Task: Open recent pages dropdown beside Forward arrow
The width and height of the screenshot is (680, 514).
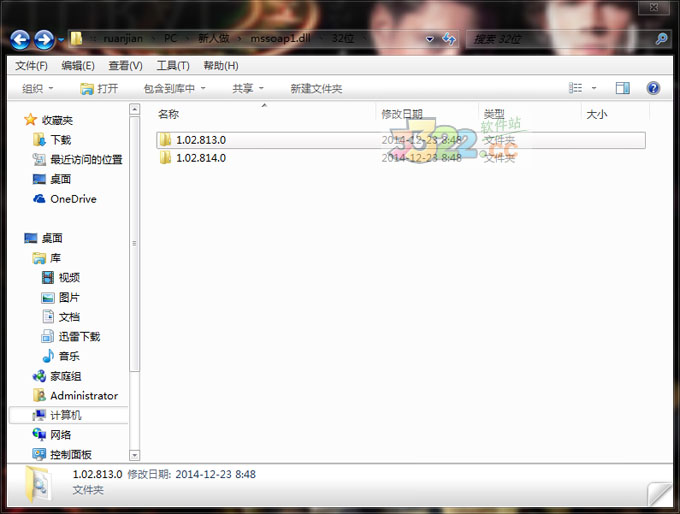Action: tap(61, 40)
